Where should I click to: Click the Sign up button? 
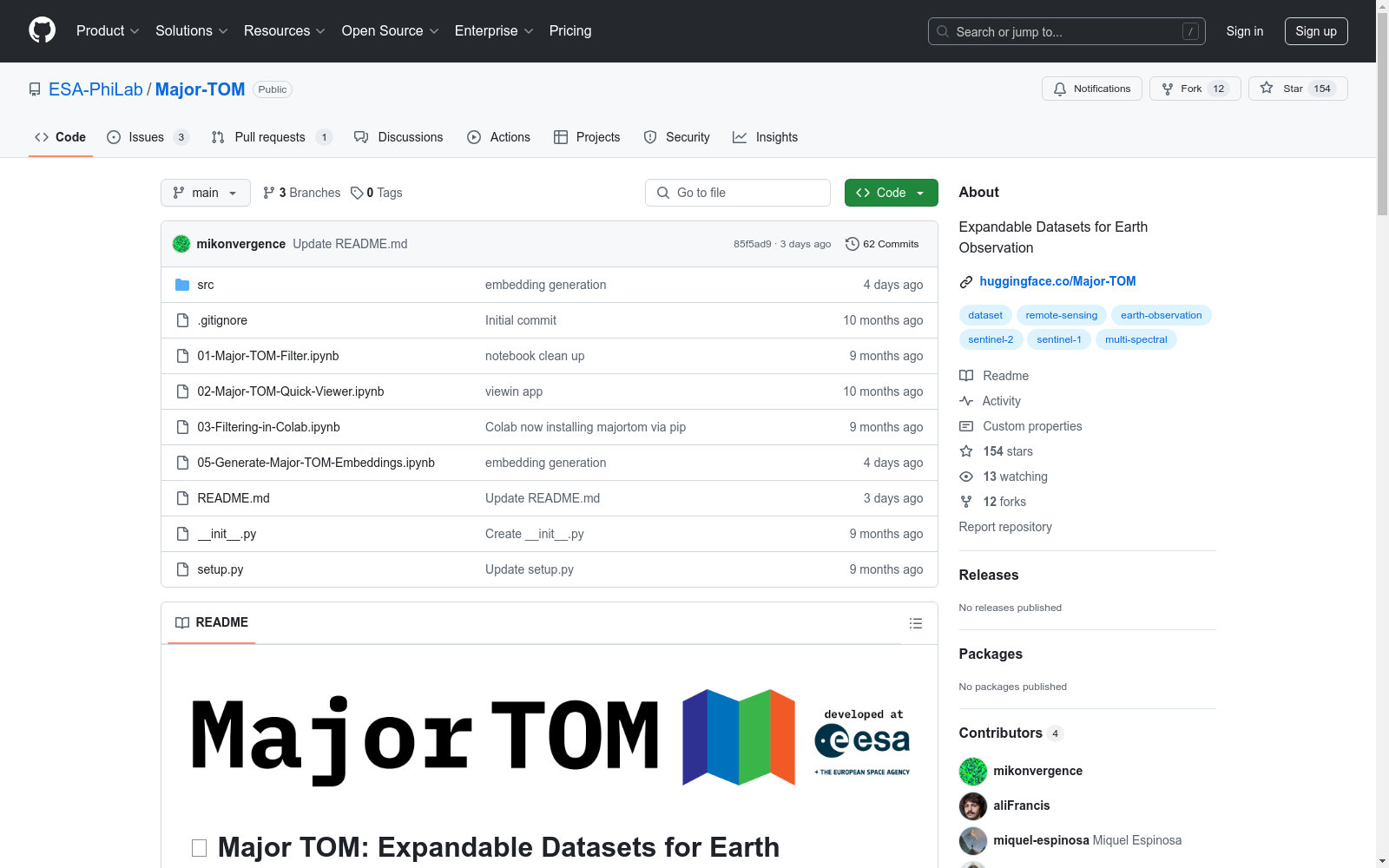tap(1316, 31)
